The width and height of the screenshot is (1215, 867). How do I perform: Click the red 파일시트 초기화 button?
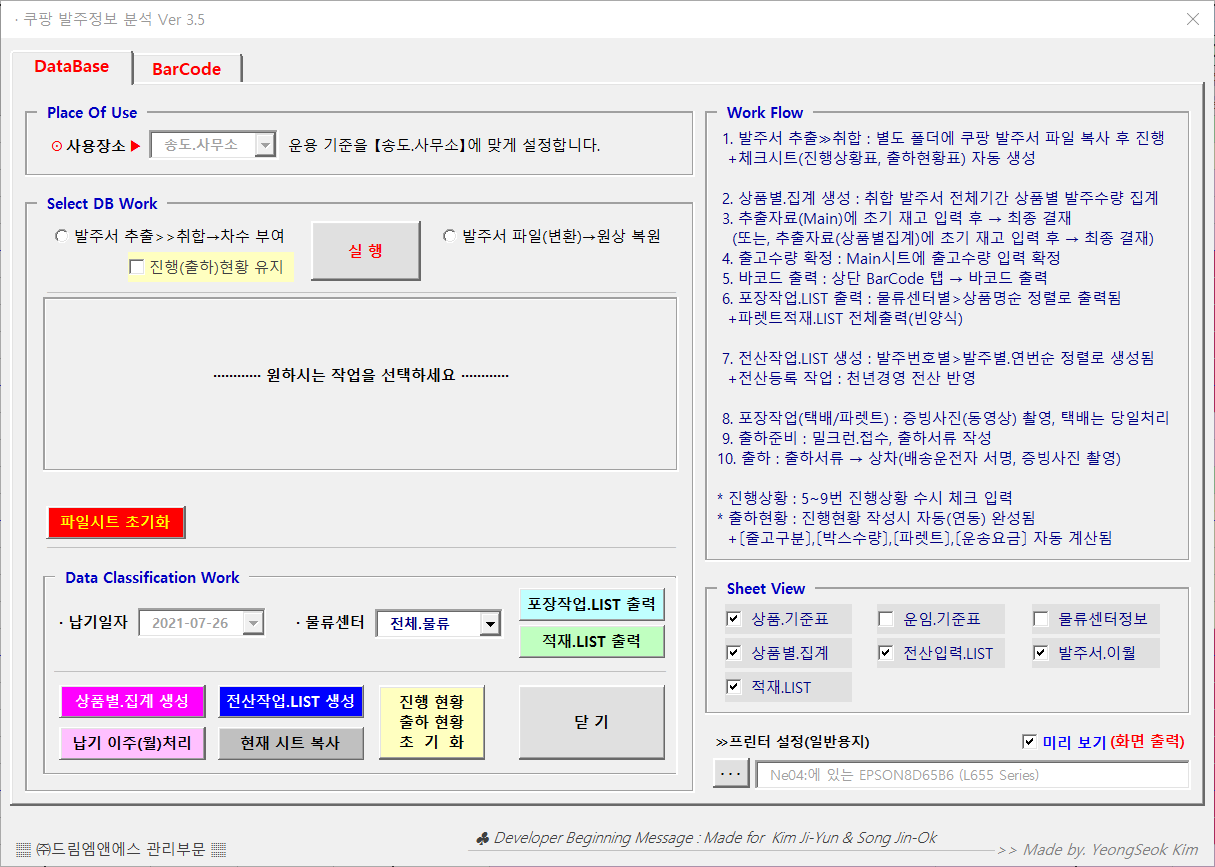[x=116, y=522]
